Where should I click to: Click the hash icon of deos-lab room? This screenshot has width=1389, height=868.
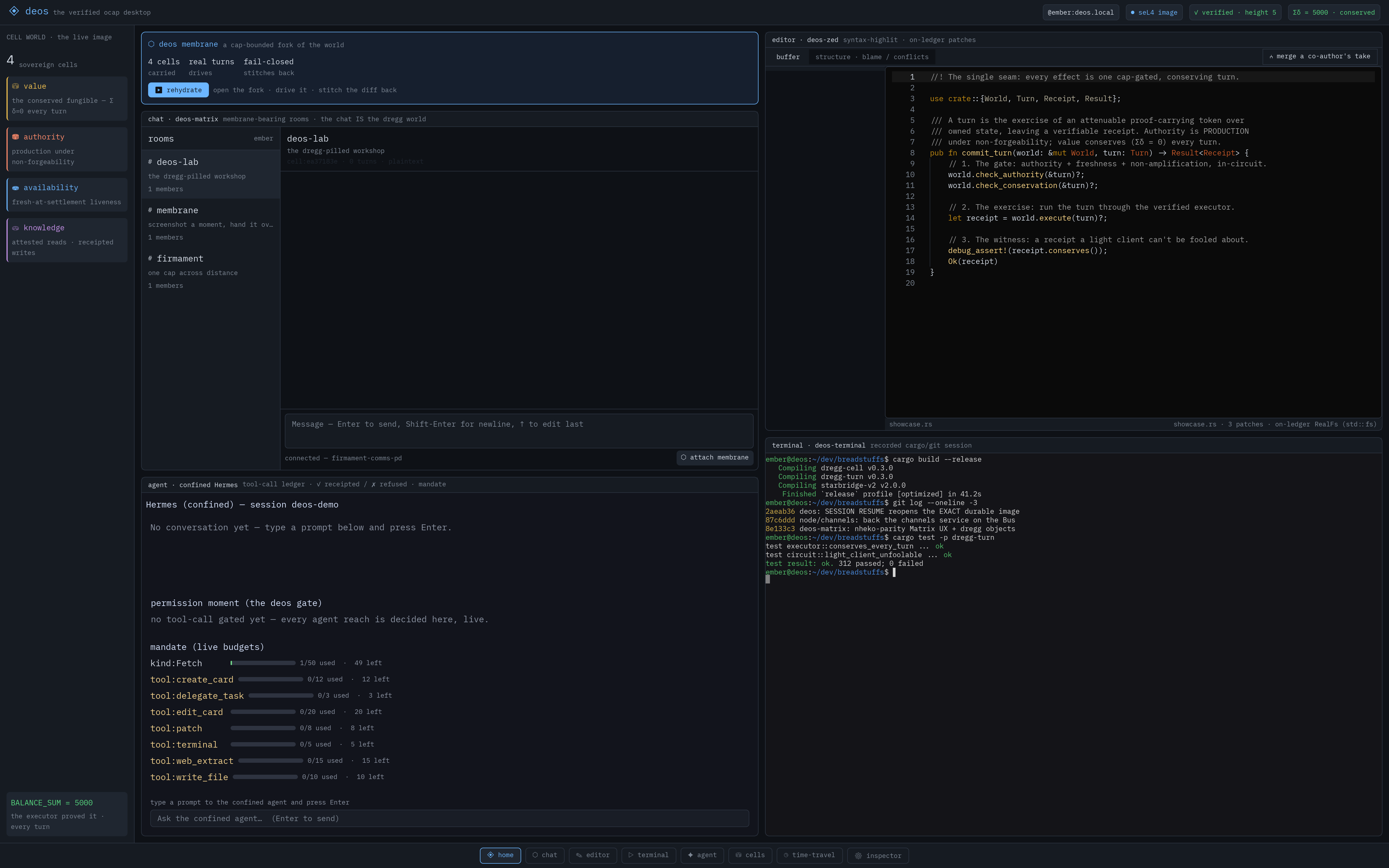150,162
